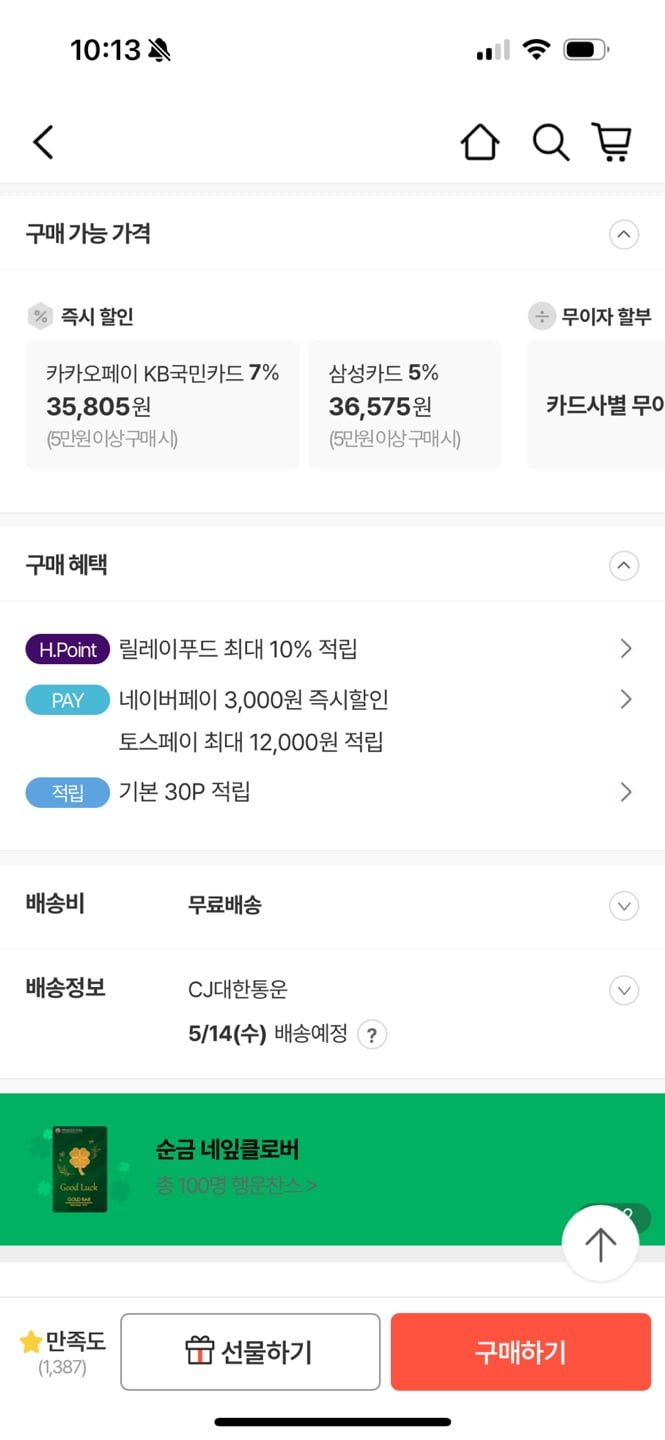Collapse the 구매 혜택 section
Viewport: 665px width, 1440px height.
pos(623,566)
